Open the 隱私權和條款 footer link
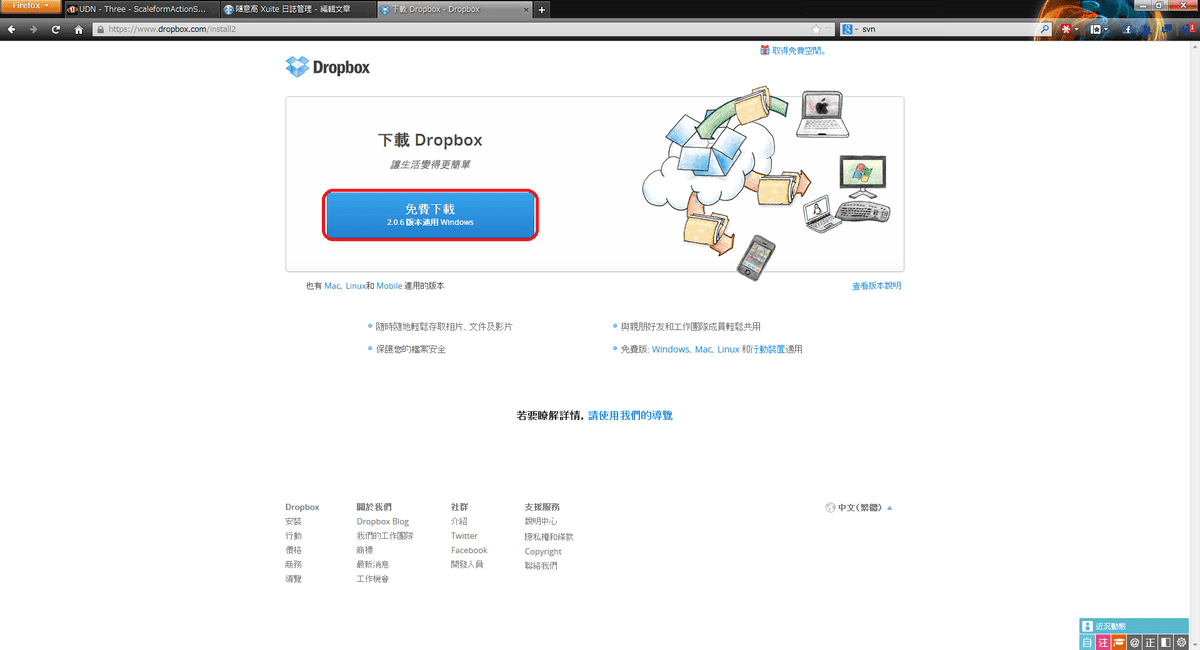This screenshot has height=650, width=1200. [x=549, y=537]
